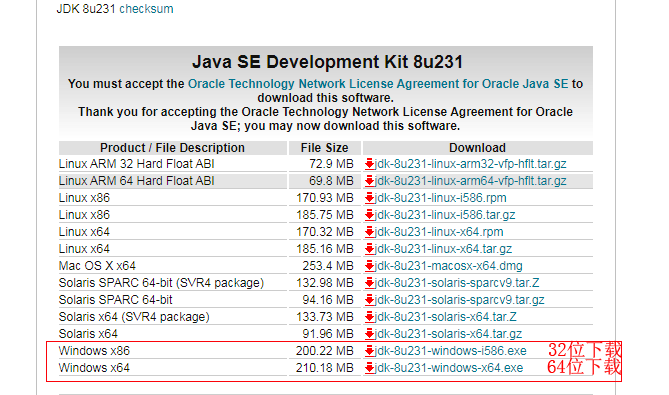Click red download arrow for linux-i586.tar.gz
This screenshot has width=669, height=395.
tap(369, 215)
